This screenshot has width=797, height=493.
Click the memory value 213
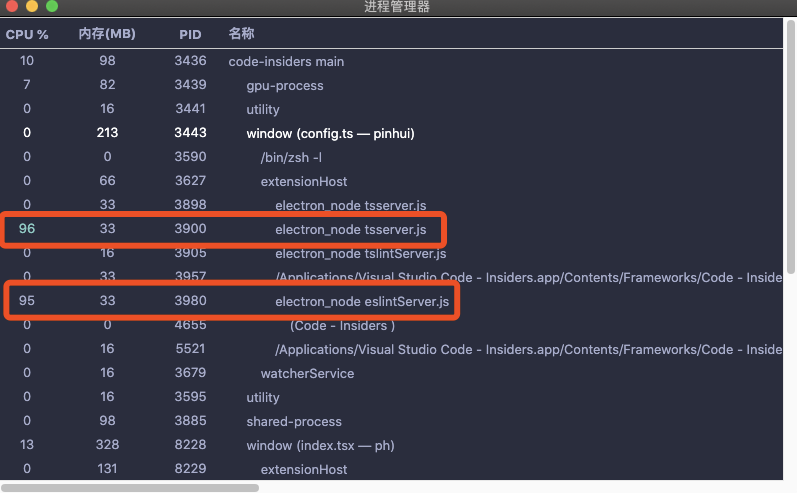tap(107, 133)
